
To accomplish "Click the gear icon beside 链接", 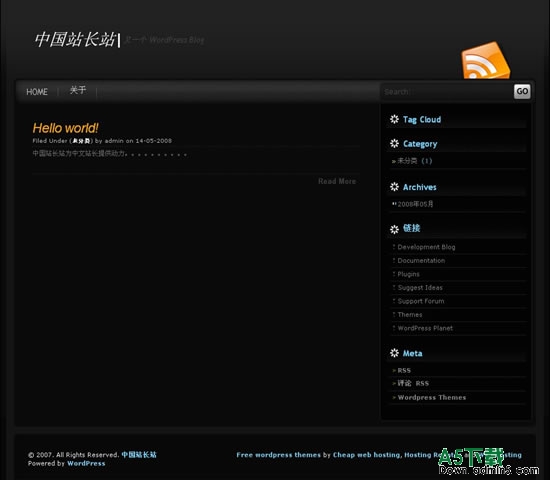I will coord(394,229).
